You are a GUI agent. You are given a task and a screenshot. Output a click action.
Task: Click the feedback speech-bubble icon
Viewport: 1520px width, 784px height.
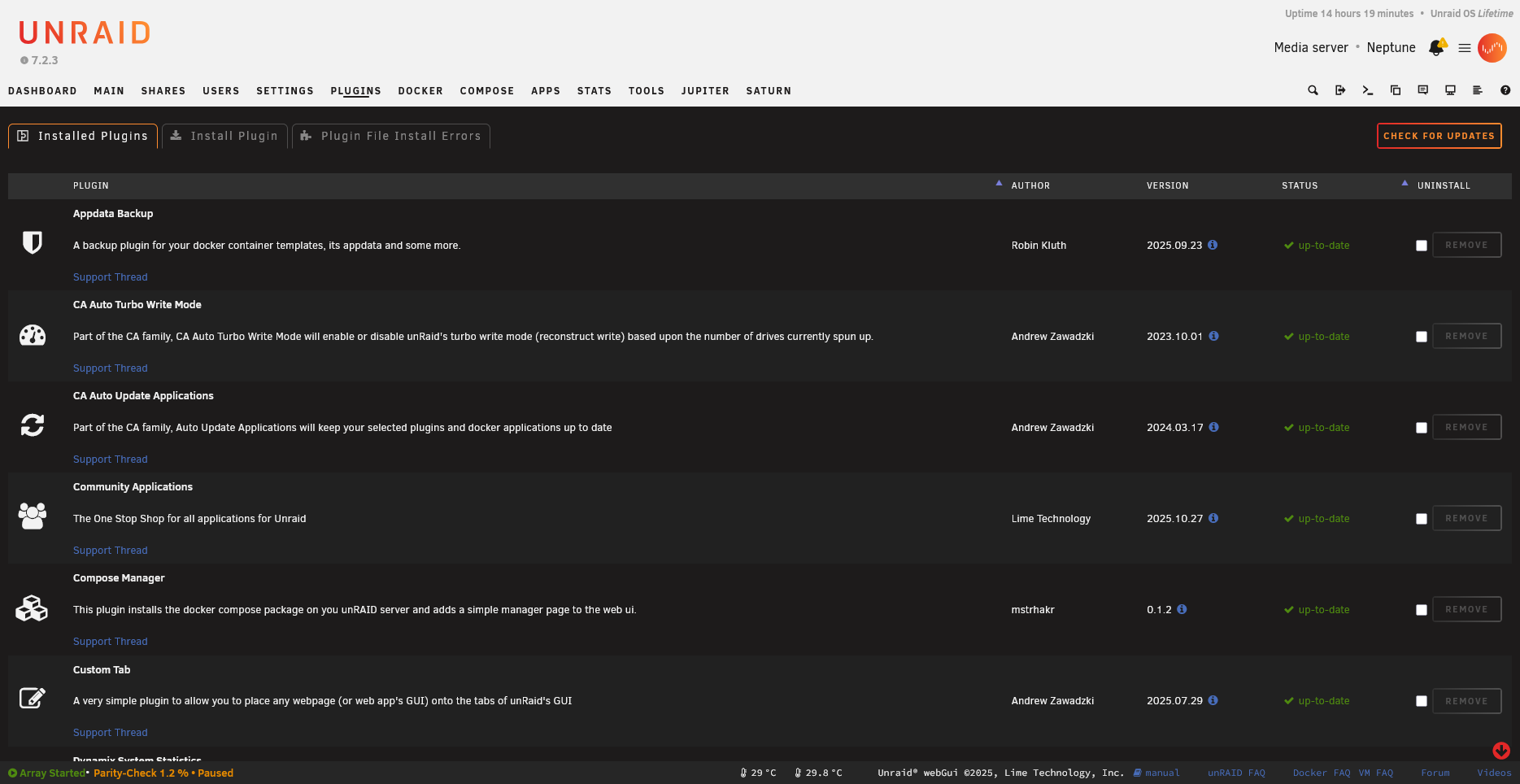coord(1422,90)
